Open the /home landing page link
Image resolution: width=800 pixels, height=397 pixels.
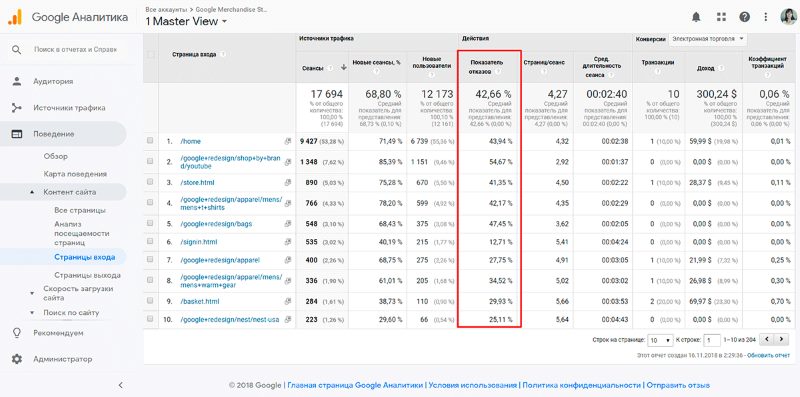click(191, 141)
